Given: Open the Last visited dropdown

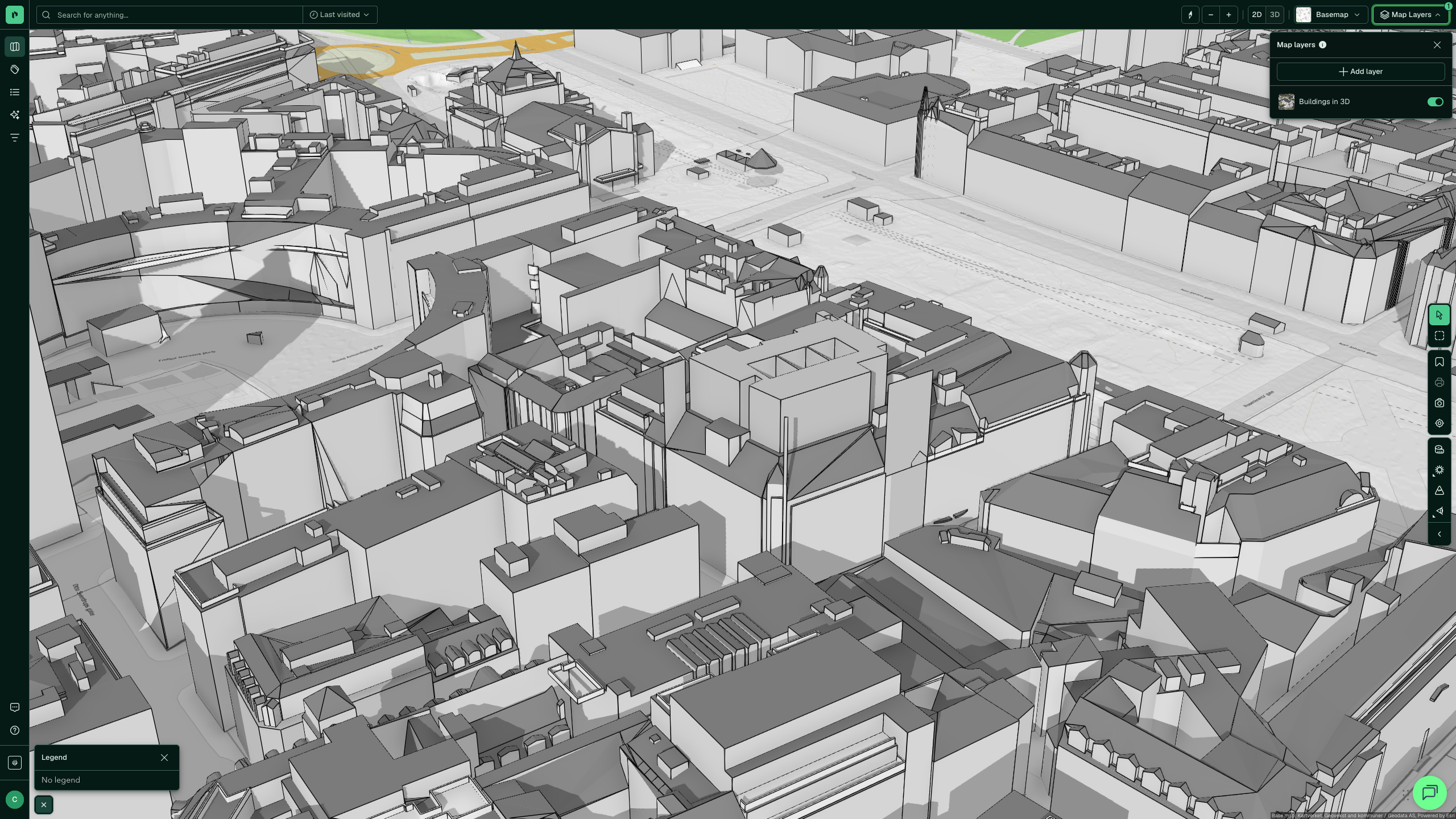Looking at the screenshot, I should pos(340,15).
